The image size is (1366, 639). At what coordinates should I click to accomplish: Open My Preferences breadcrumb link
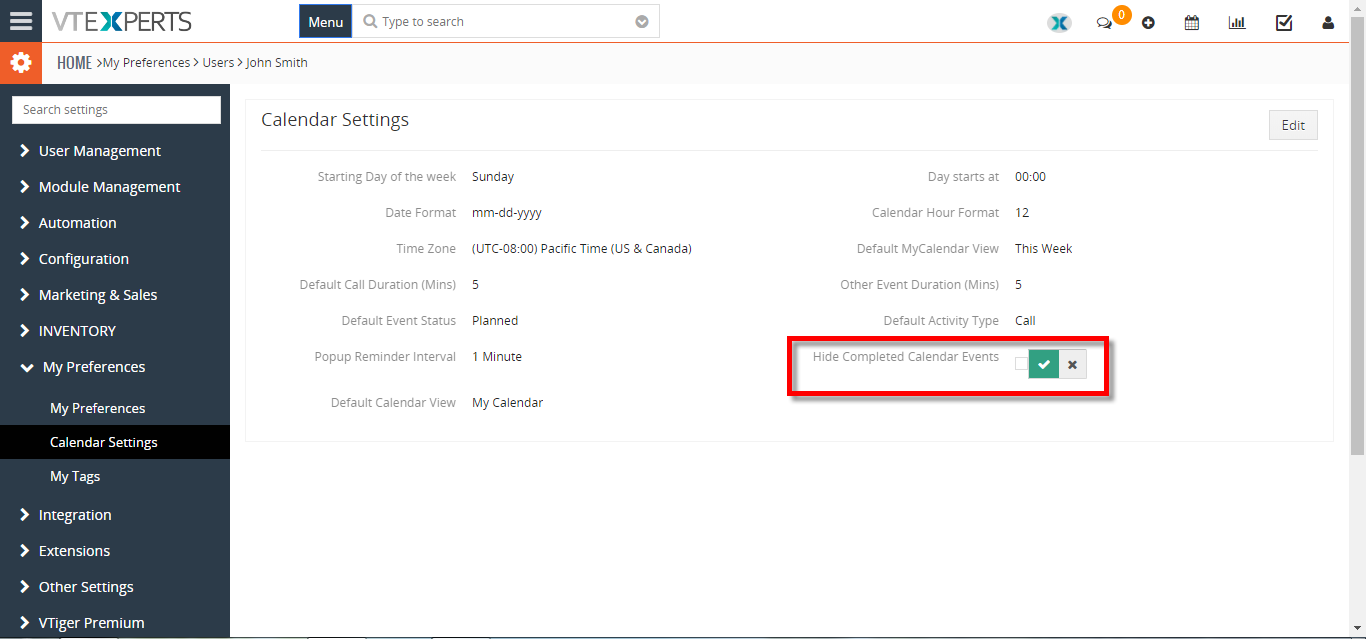click(x=146, y=63)
